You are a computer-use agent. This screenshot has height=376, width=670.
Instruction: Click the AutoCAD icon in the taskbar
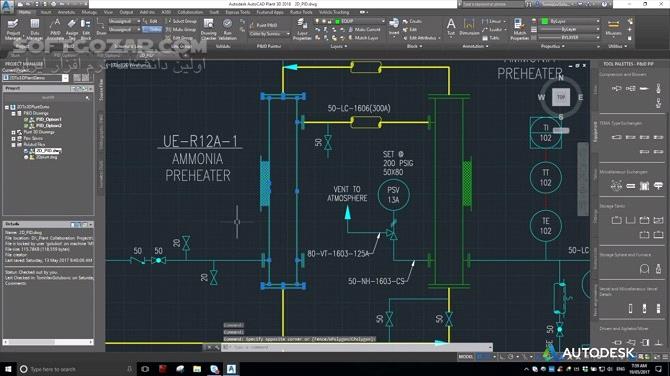[x=231, y=369]
